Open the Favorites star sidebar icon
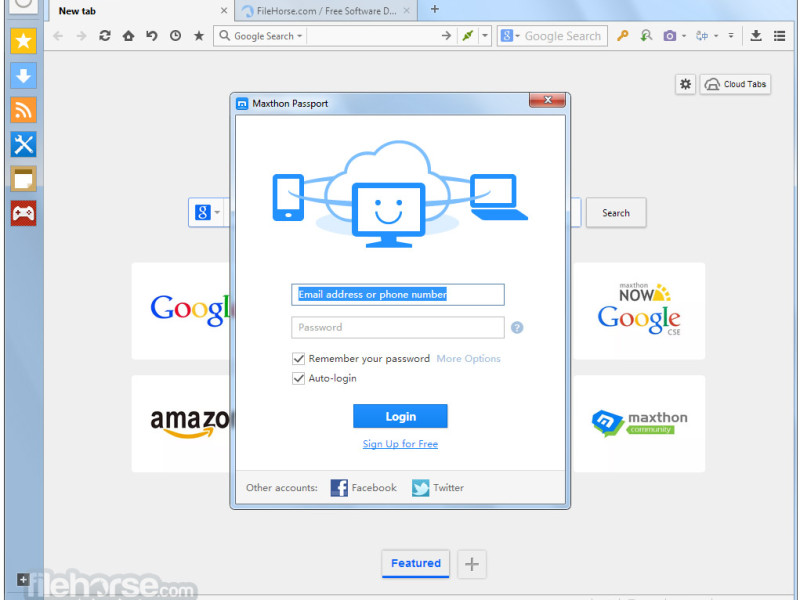This screenshot has width=800, height=600. pyautogui.click(x=23, y=41)
